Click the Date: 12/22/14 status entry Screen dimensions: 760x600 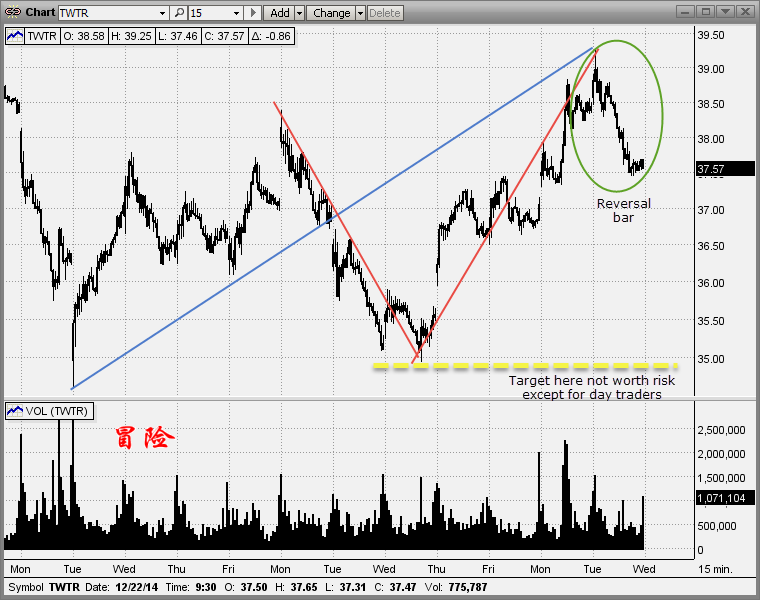[x=122, y=587]
